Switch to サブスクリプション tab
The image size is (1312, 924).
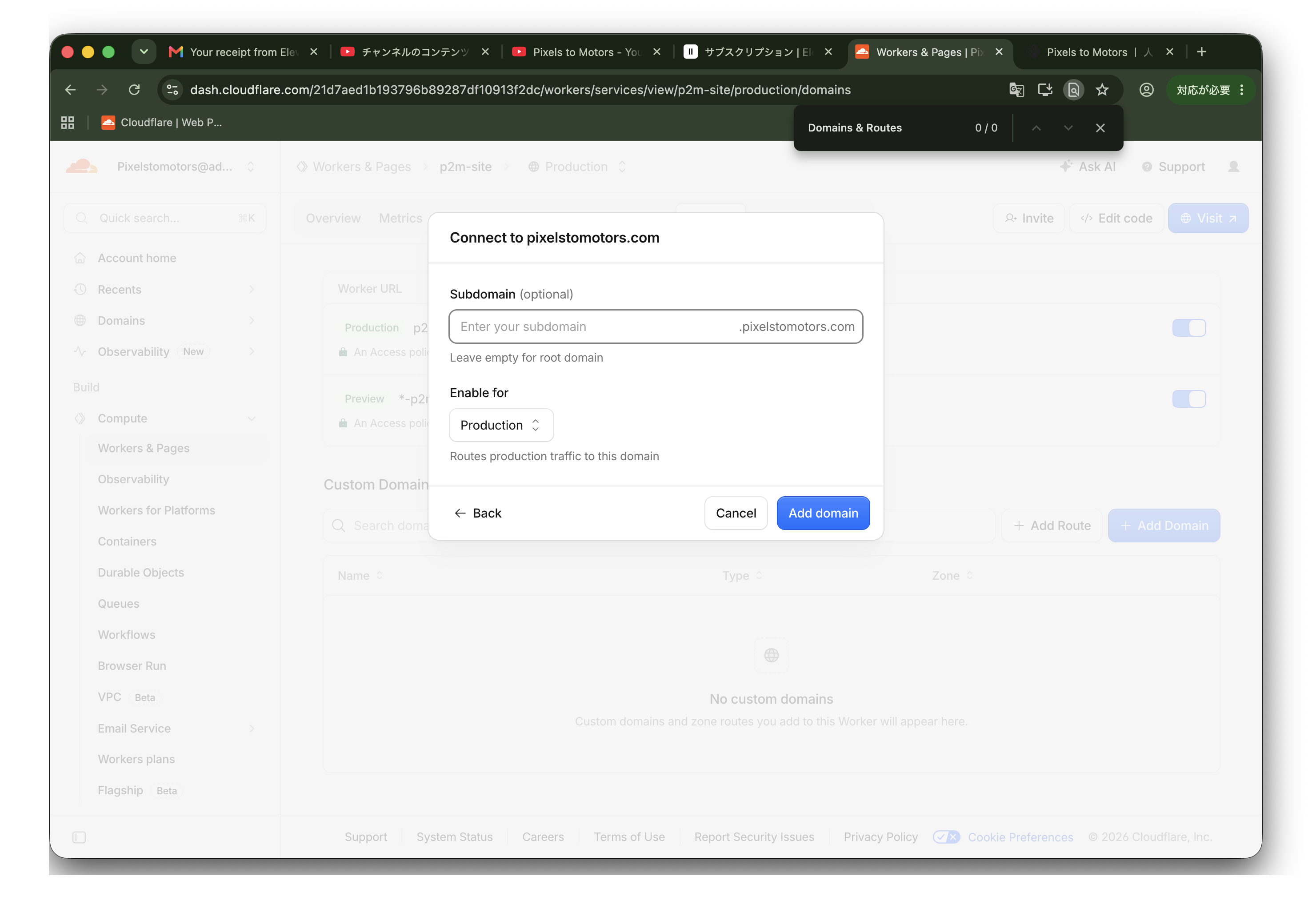click(x=757, y=52)
